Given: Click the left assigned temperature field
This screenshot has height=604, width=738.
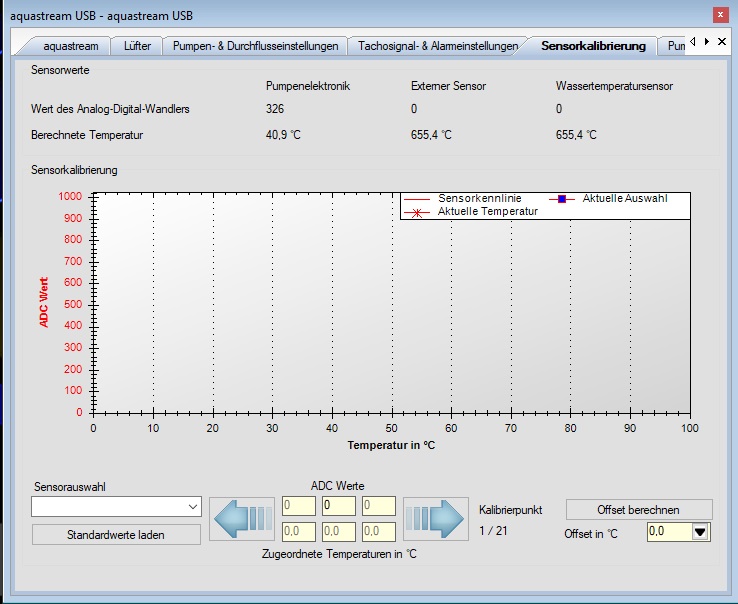Looking at the screenshot, I should (x=299, y=532).
